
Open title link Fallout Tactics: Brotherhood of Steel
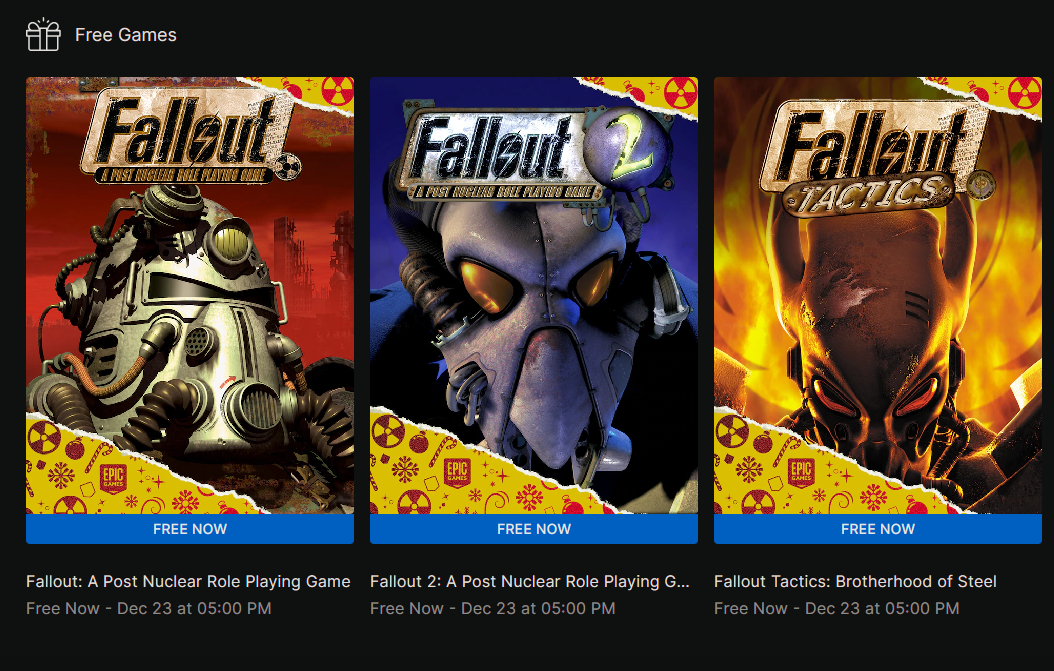click(855, 582)
